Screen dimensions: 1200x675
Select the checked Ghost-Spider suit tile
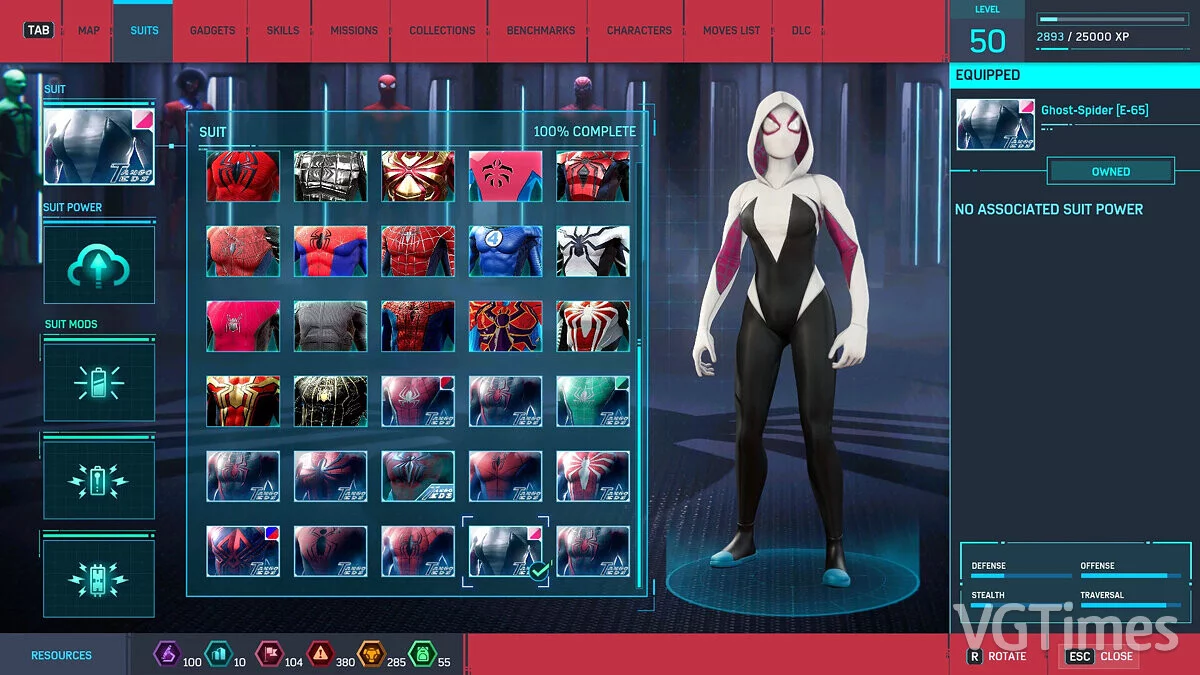click(x=505, y=551)
